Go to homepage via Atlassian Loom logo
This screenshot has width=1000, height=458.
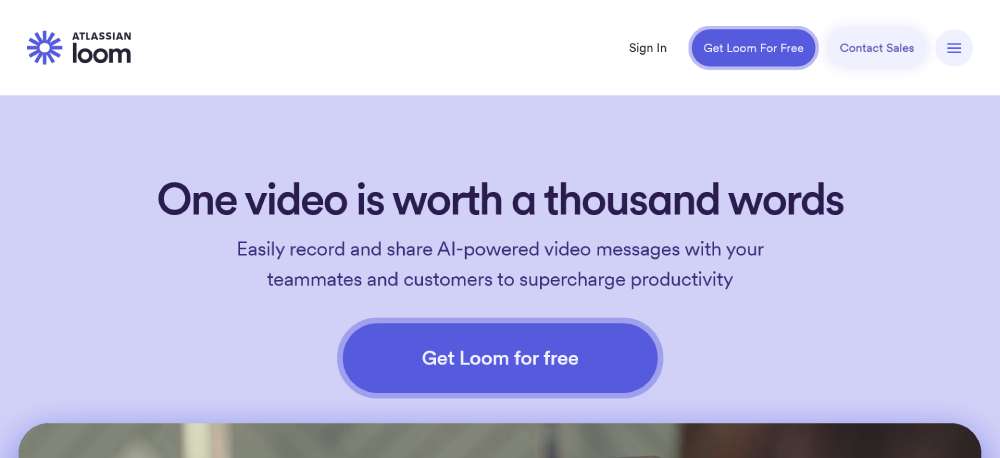pos(79,48)
